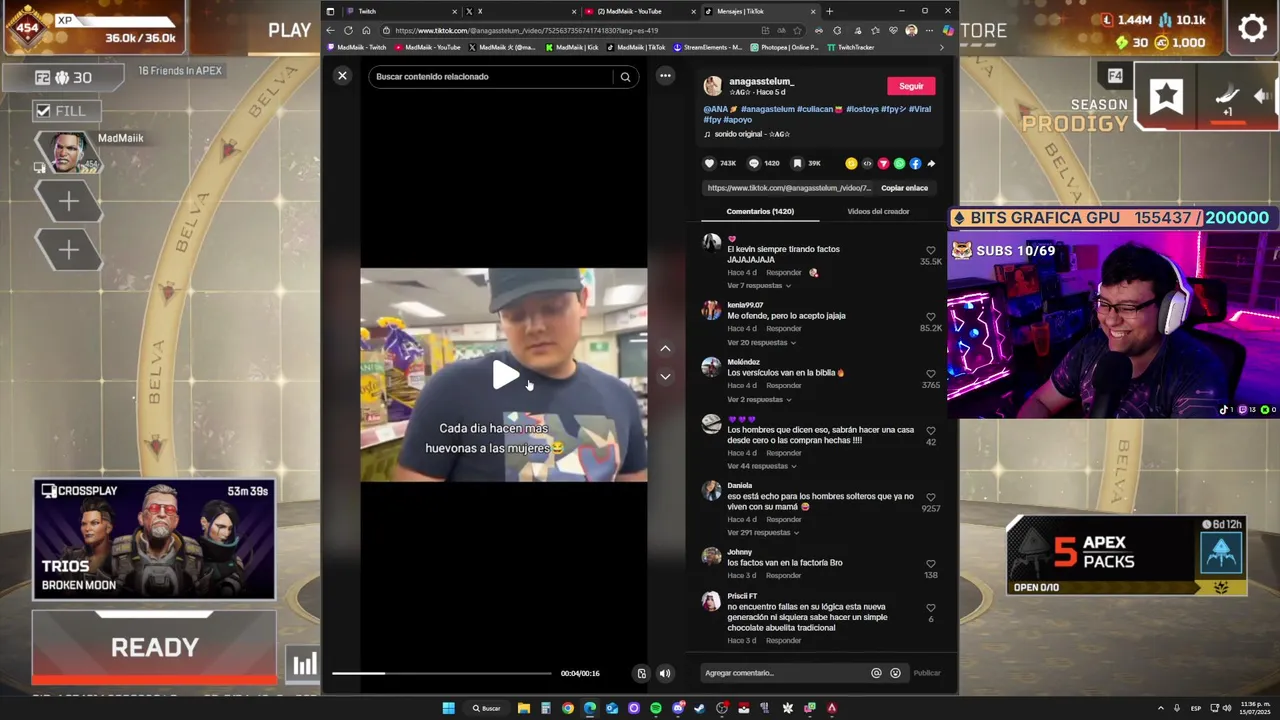
Task: Click Responder under Johnny's comment
Action: (x=784, y=576)
